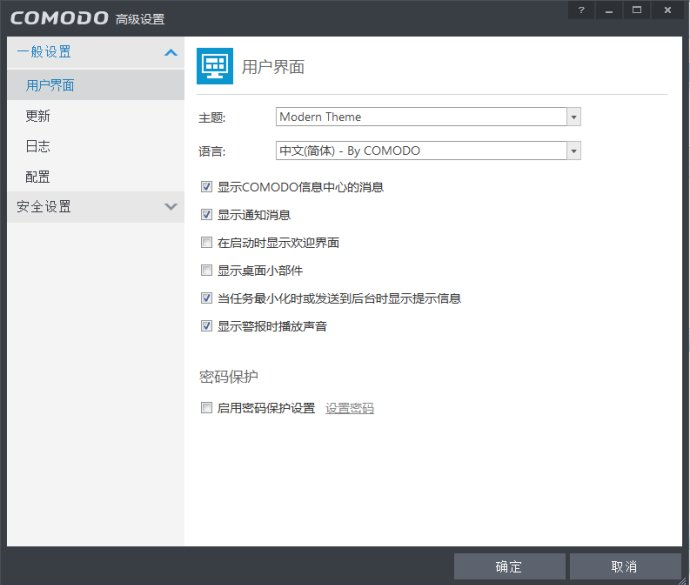This screenshot has width=690, height=585.
Task: Click the help question mark icon
Action: (581, 10)
